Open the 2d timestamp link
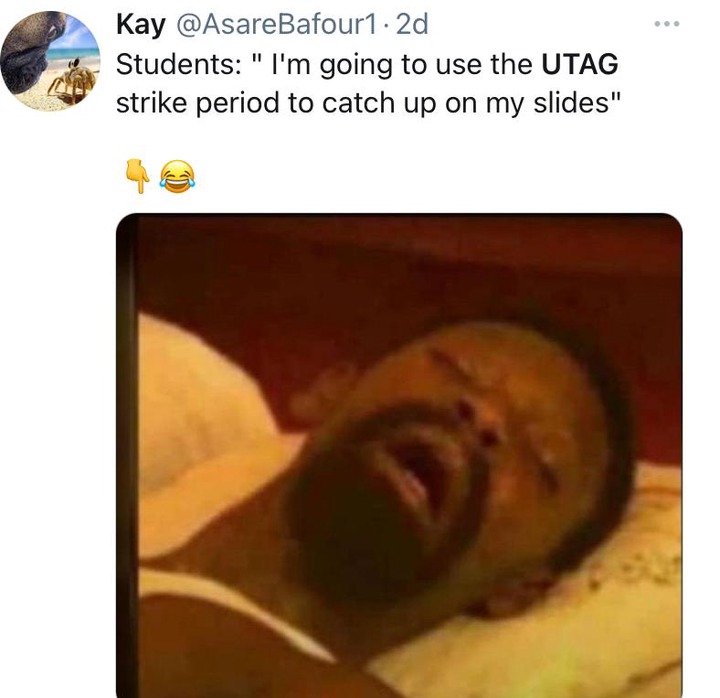Image resolution: width=720 pixels, height=698 pixels. coord(411,24)
